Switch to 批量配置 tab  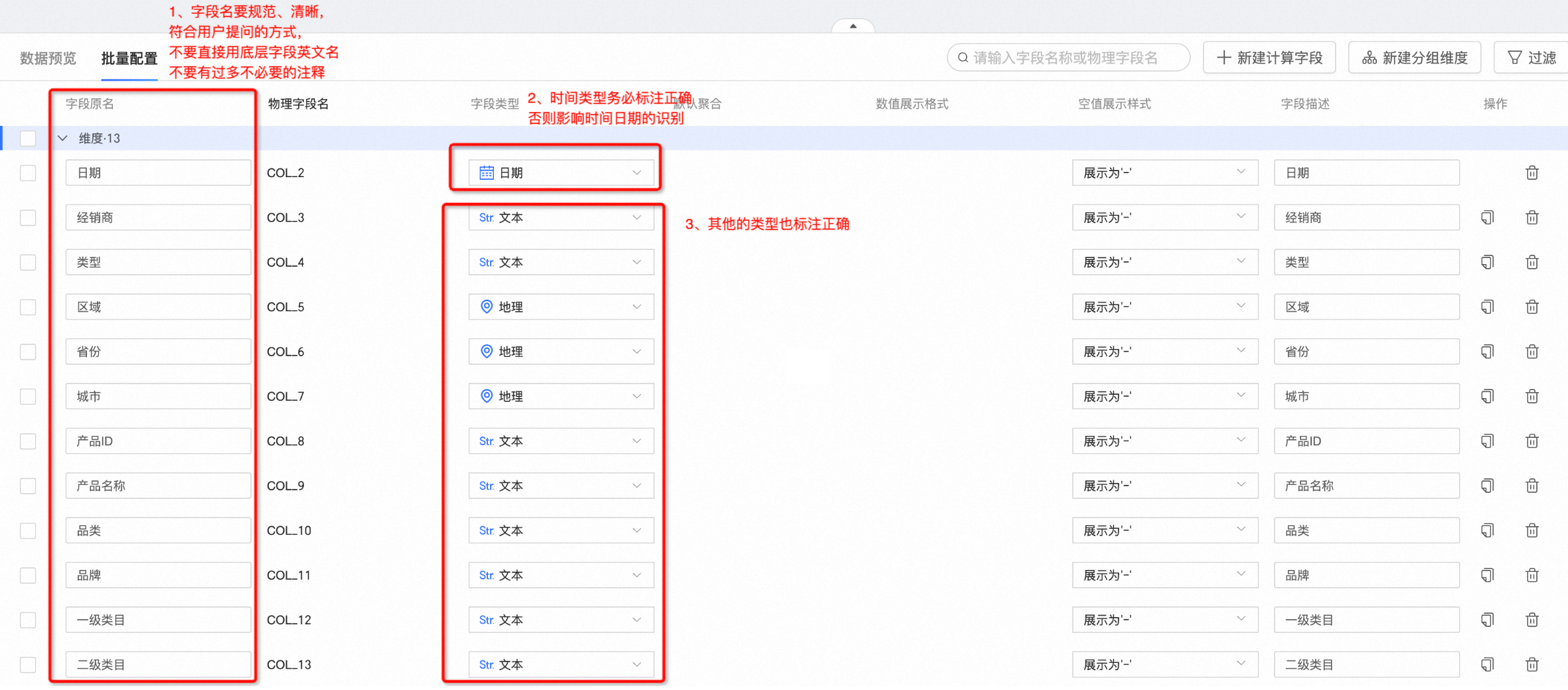click(x=129, y=58)
